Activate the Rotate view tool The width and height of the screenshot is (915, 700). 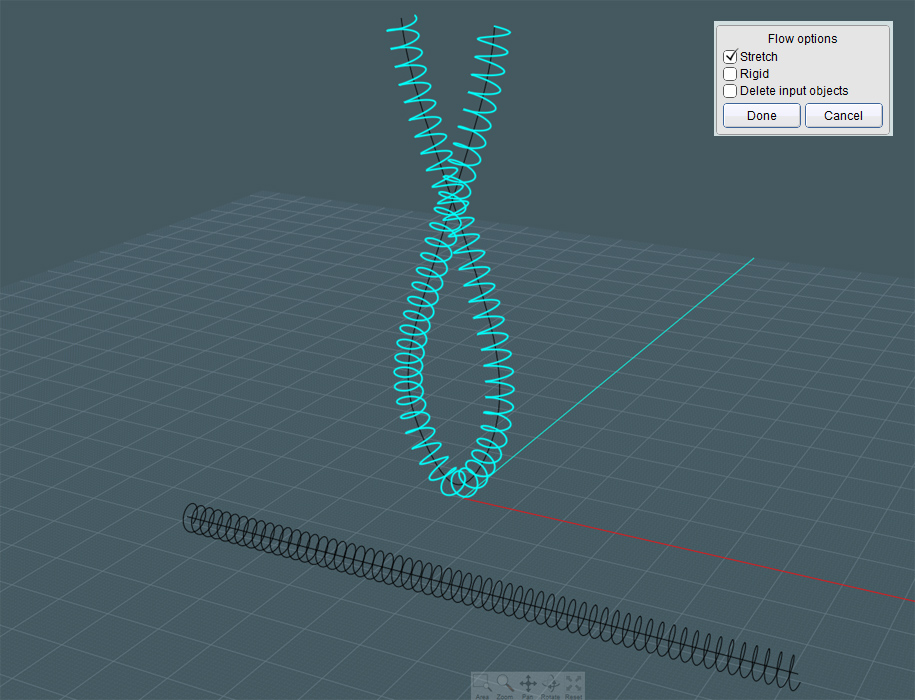coord(550,687)
